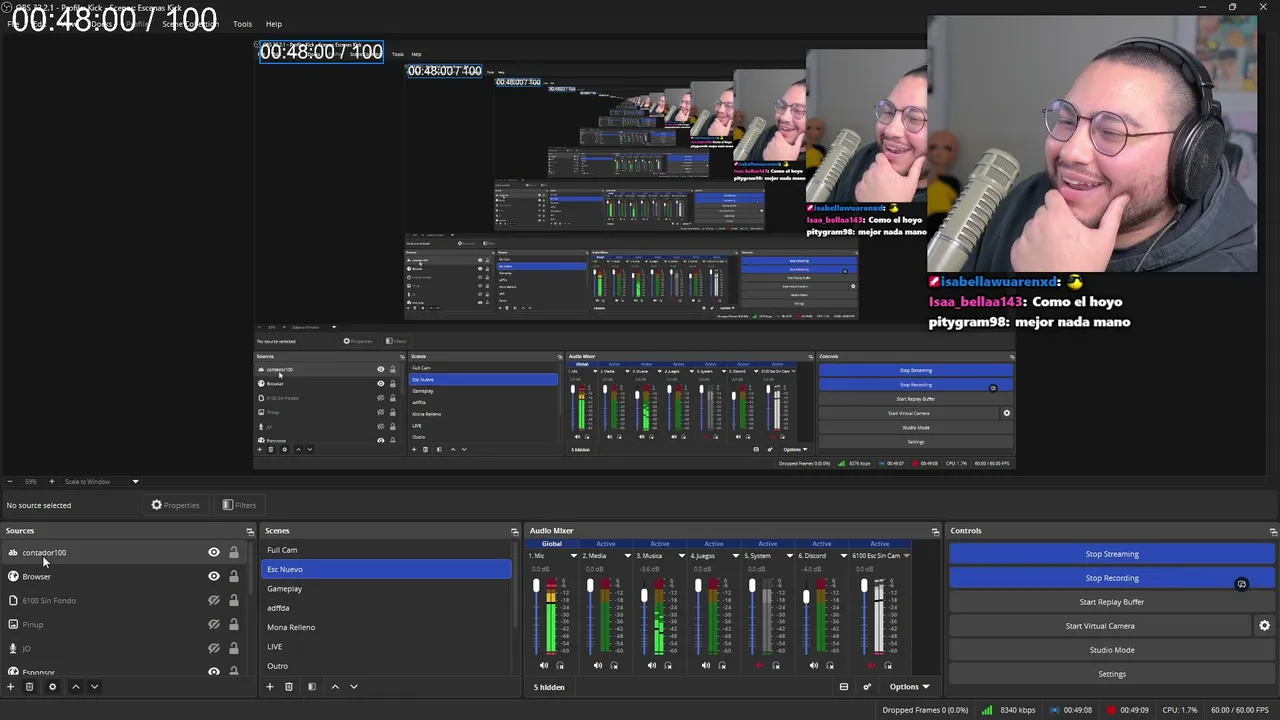1280x720 pixels.
Task: Pop out the Sources dock
Action: [x=250, y=531]
